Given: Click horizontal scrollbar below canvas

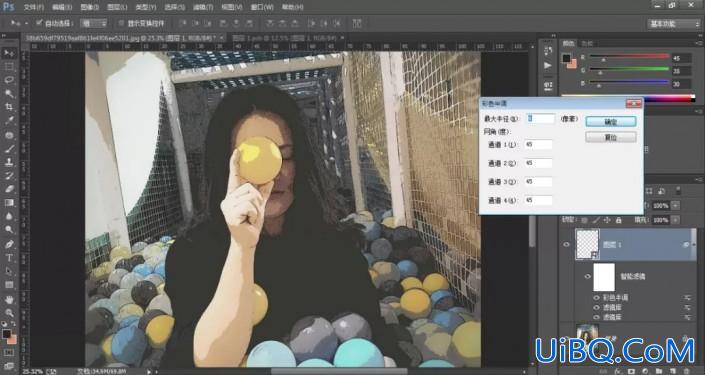Looking at the screenshot, I should (x=339, y=371).
